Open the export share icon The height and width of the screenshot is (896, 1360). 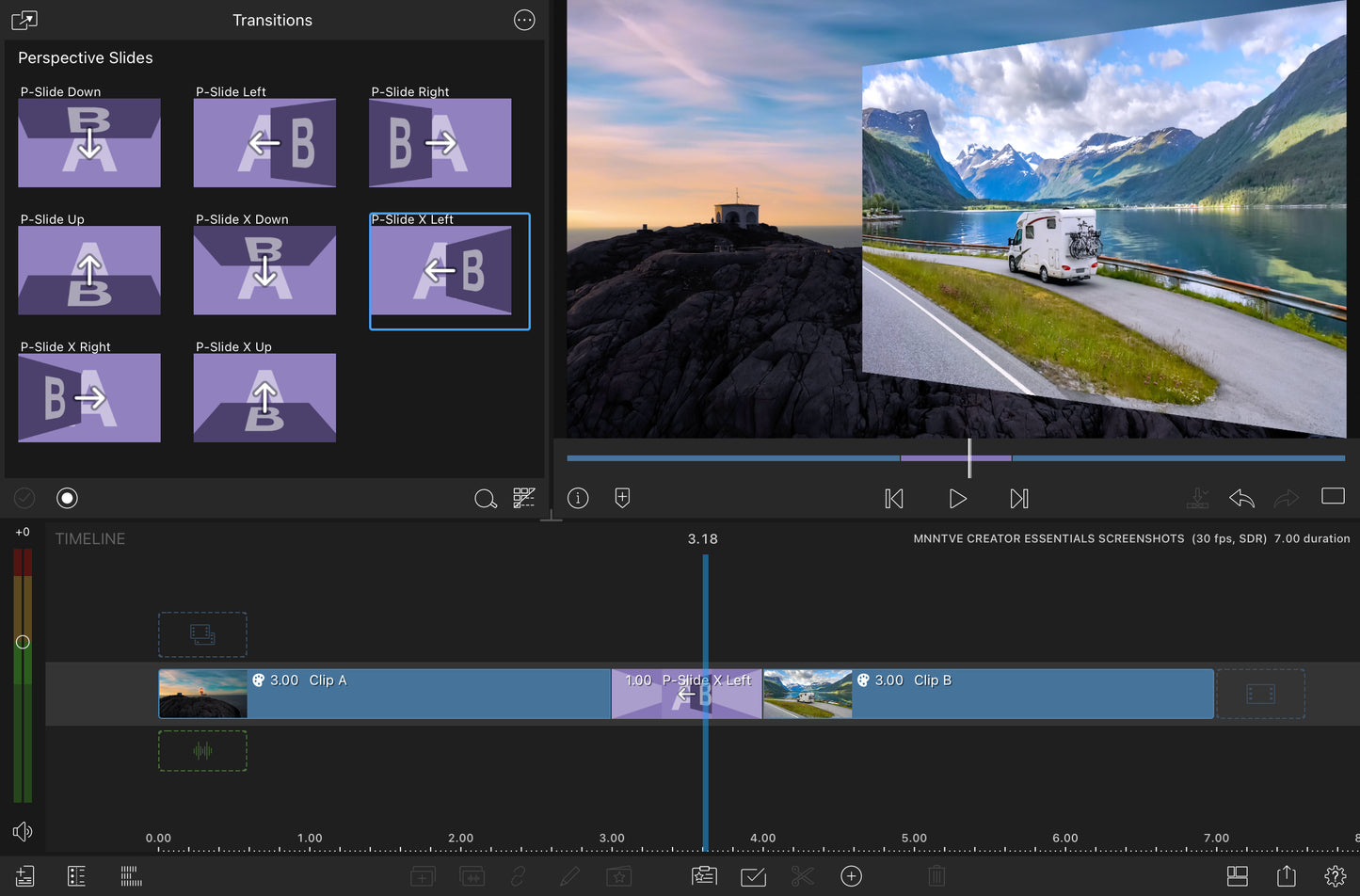point(1286,876)
